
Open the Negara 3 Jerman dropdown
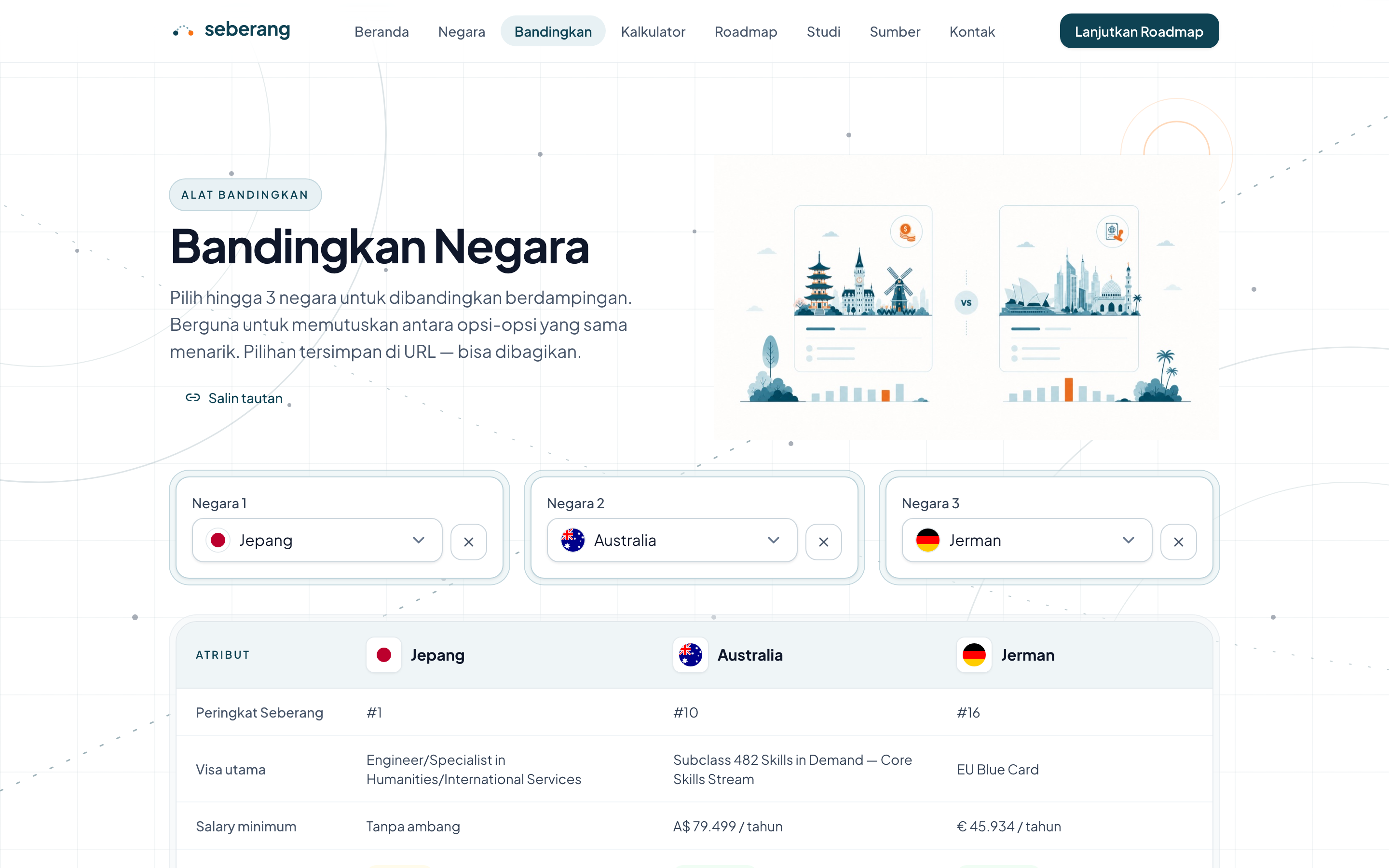1026,540
